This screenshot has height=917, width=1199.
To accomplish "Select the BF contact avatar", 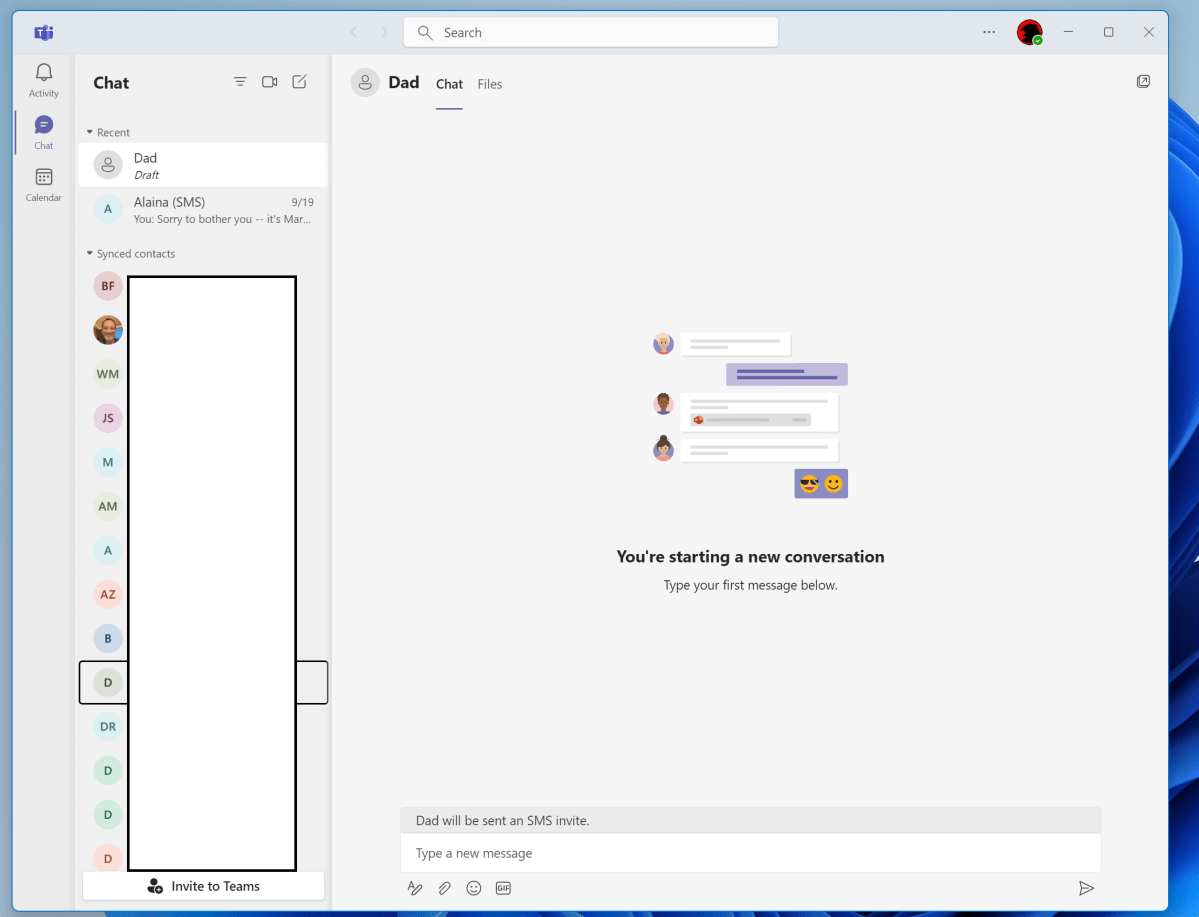I will (108, 286).
